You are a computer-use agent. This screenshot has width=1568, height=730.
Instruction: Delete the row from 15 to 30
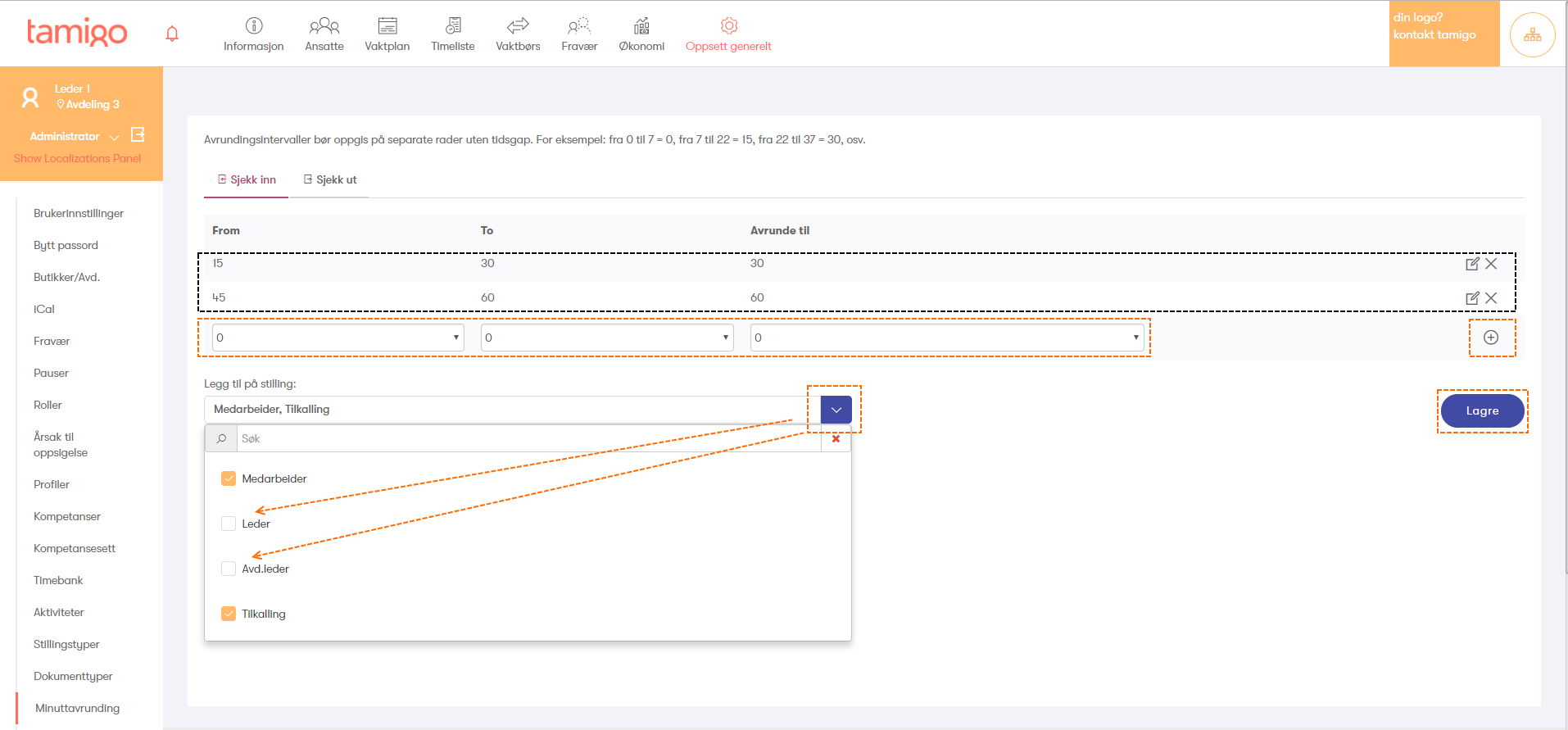(1491, 264)
